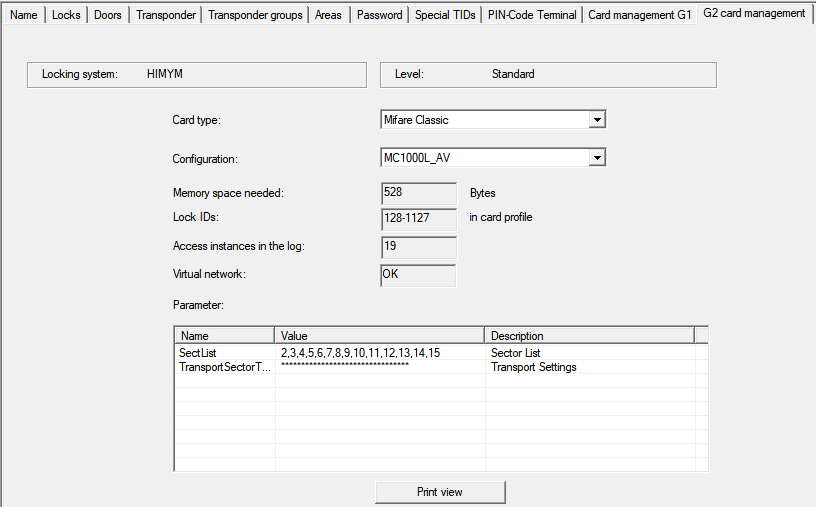Select the Transponder tab
The height and width of the screenshot is (507, 816).
pos(166,15)
